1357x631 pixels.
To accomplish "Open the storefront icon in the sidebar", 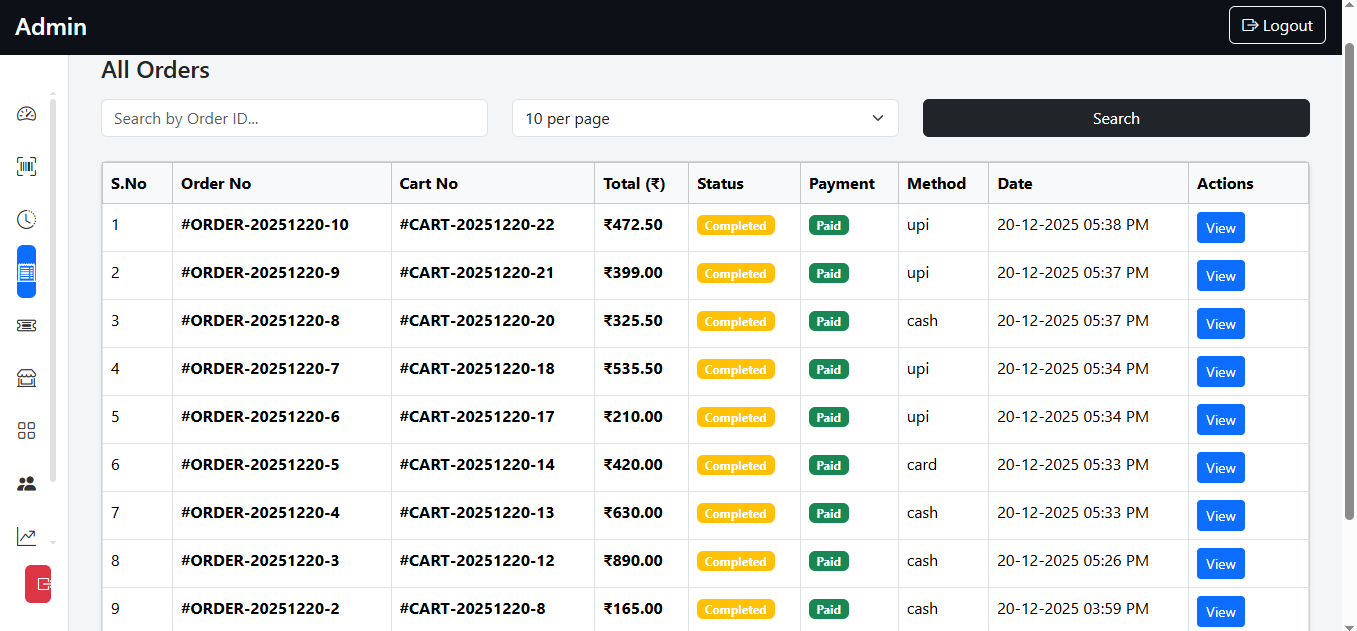I will pos(26,377).
